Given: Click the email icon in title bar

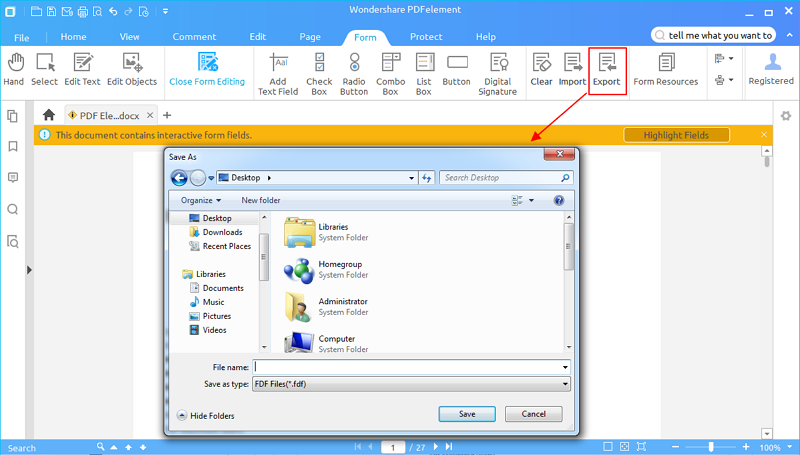Looking at the screenshot, I should 67,11.
